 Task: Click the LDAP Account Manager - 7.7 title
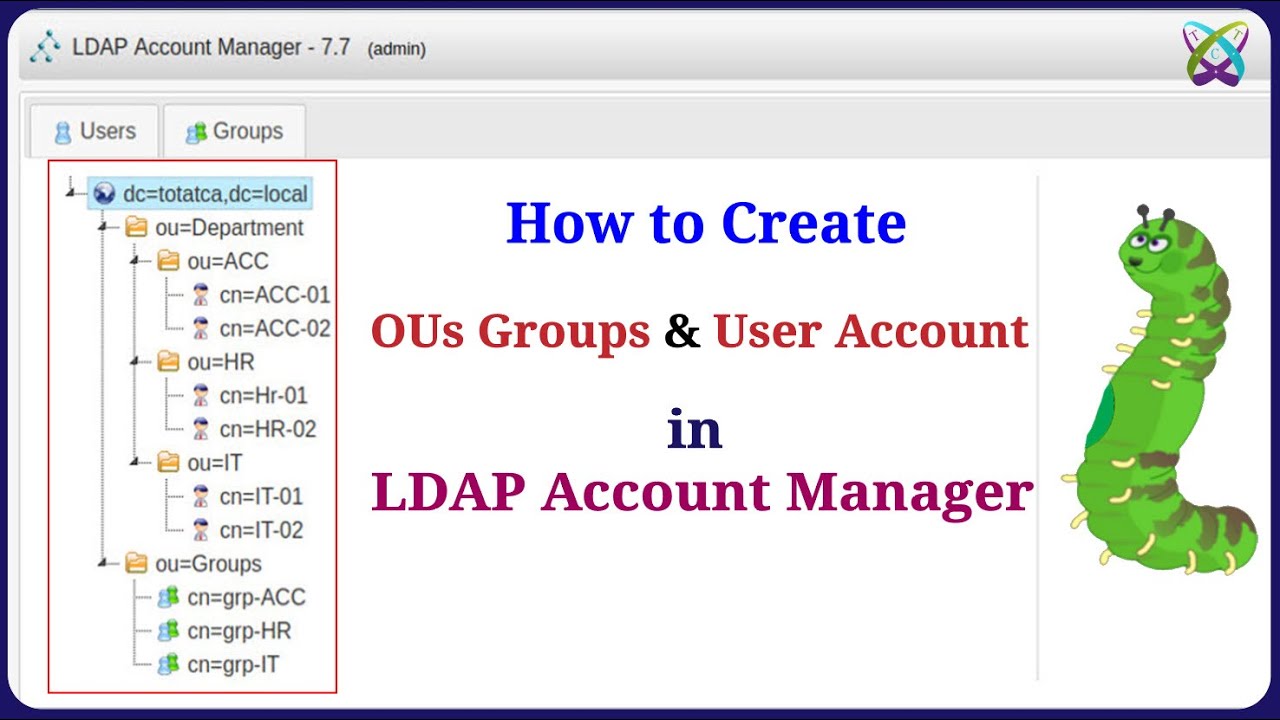211,47
